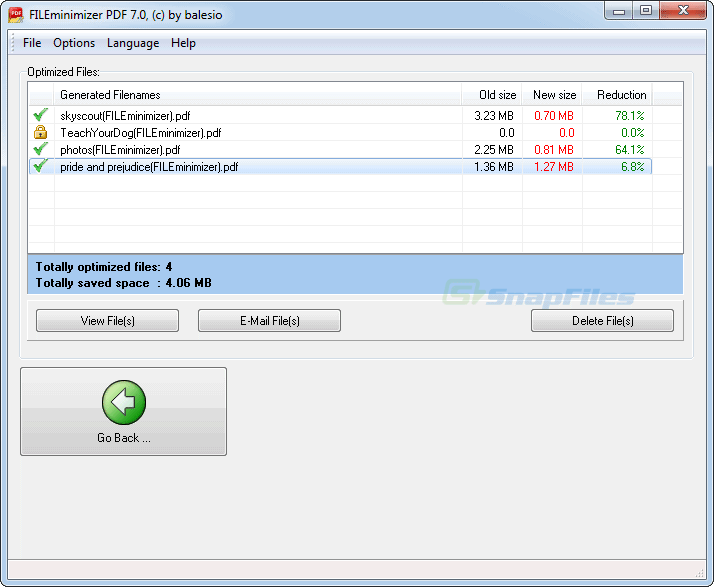Click the 64.1% reduction value
The image size is (714, 587).
pyautogui.click(x=629, y=150)
